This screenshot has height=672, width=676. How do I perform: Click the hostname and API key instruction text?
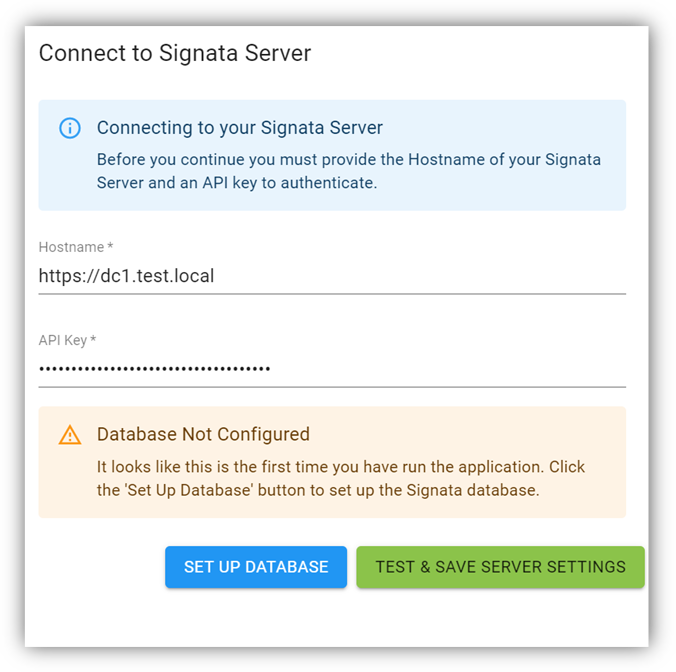tap(348, 171)
